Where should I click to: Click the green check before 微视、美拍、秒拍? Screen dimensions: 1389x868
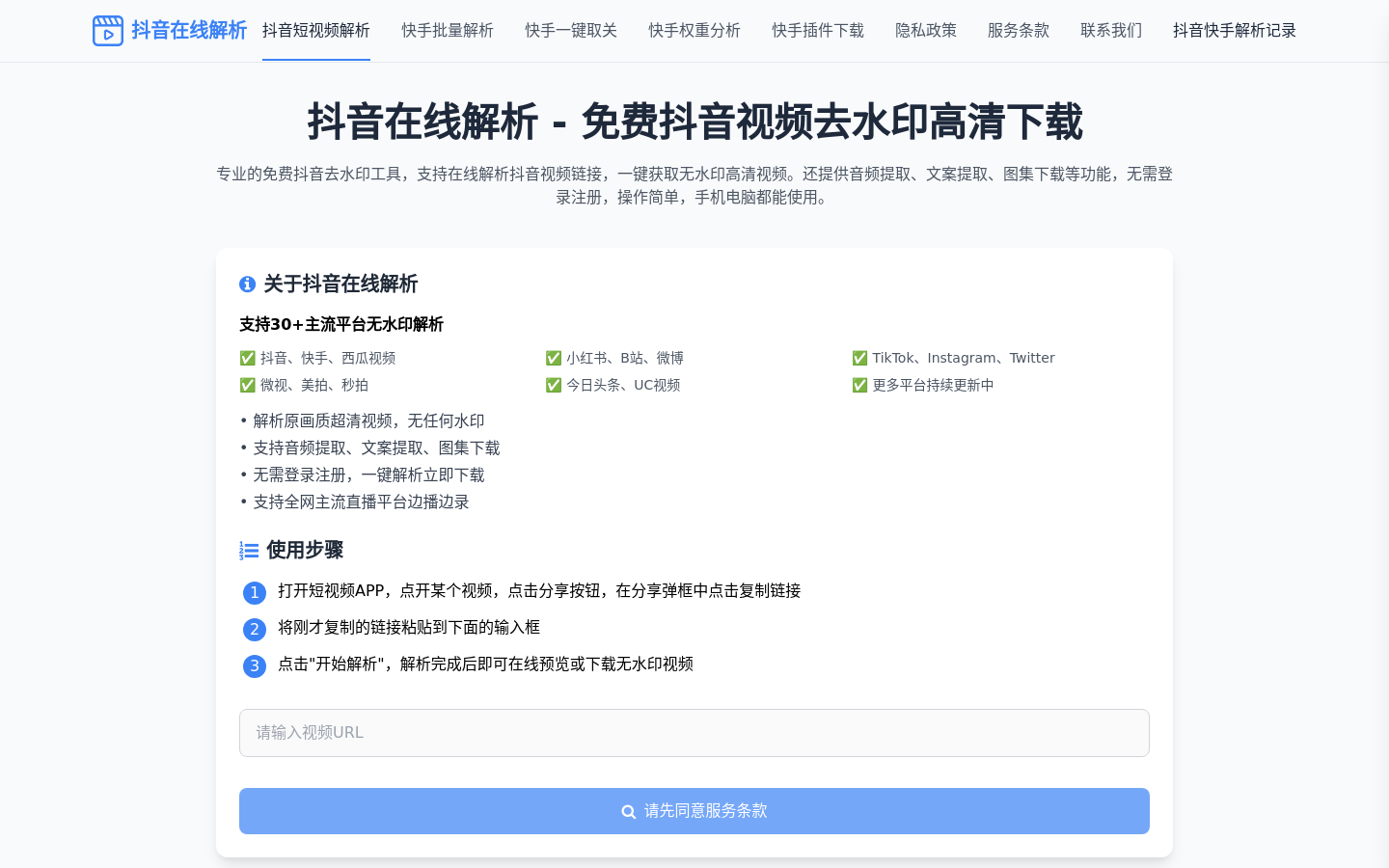248,385
